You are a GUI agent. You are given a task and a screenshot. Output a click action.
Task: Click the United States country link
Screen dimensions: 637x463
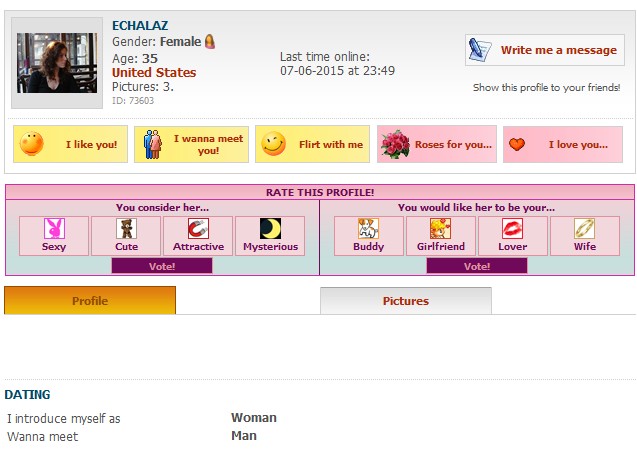(x=154, y=72)
